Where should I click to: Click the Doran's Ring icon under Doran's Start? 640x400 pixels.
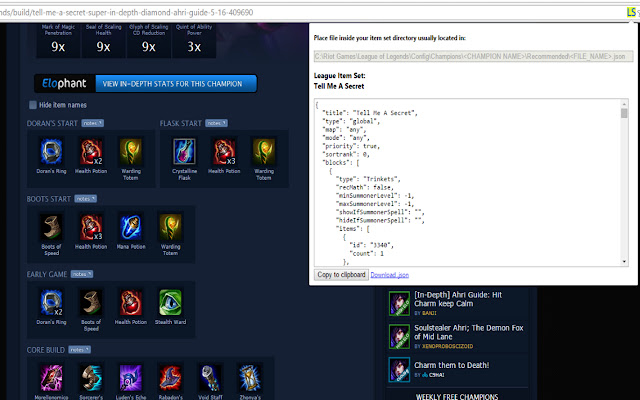point(51,151)
